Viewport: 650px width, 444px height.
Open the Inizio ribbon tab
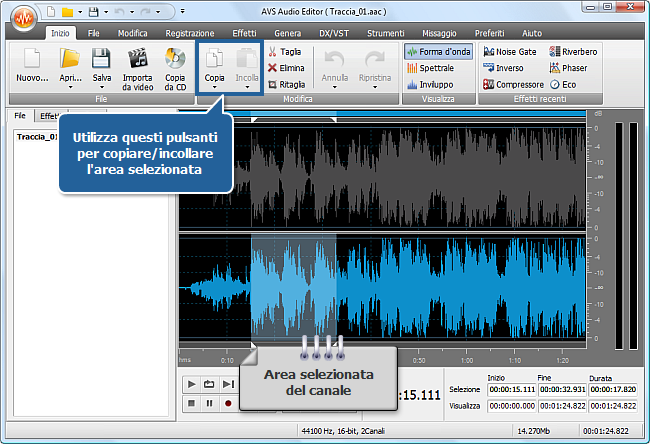pos(60,33)
